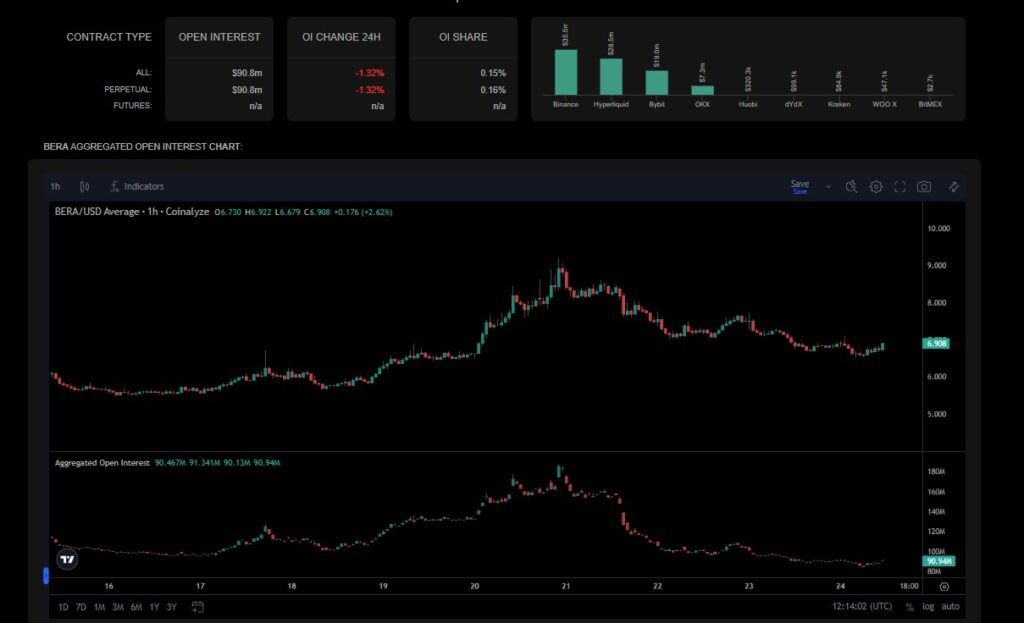Click the Save chart layout button

tap(800, 187)
